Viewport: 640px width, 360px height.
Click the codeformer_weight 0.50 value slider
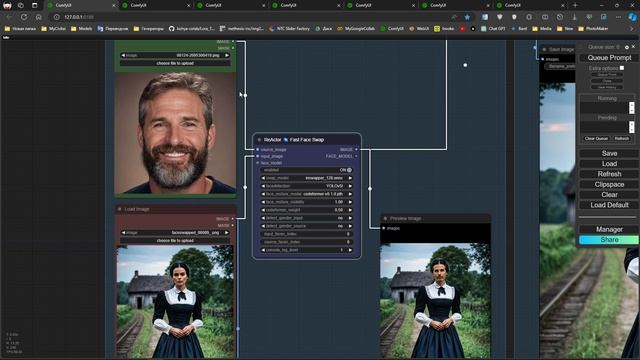[x=307, y=210]
